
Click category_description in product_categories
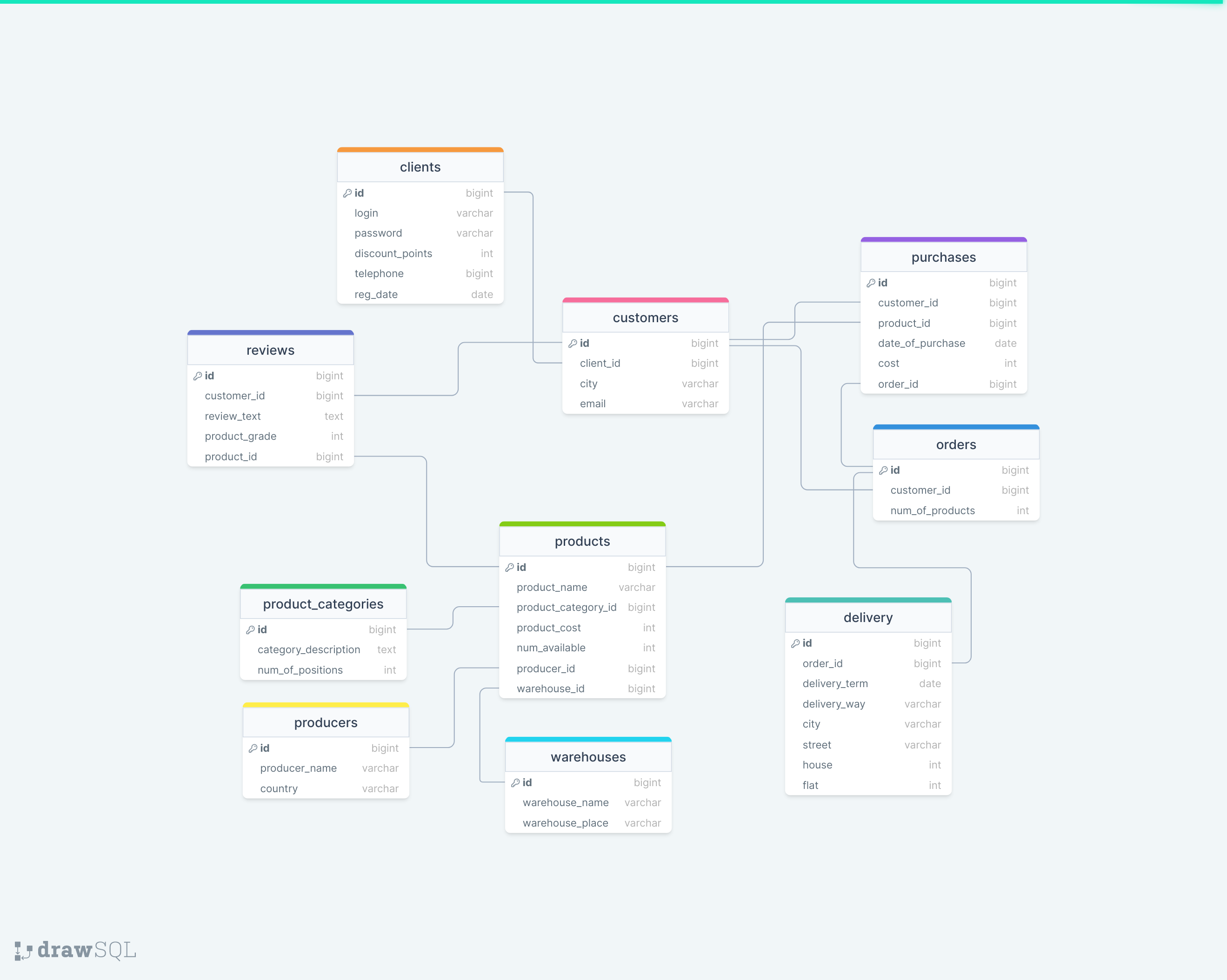point(323,649)
